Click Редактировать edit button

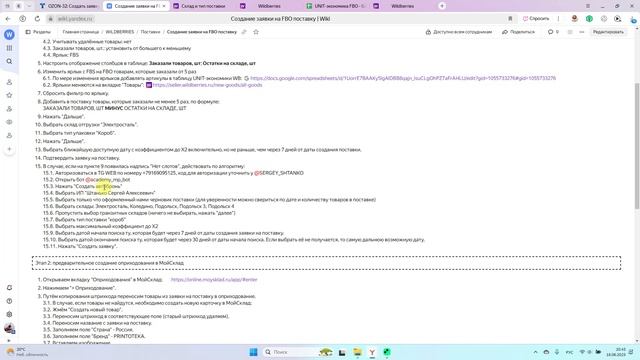(x=608, y=32)
